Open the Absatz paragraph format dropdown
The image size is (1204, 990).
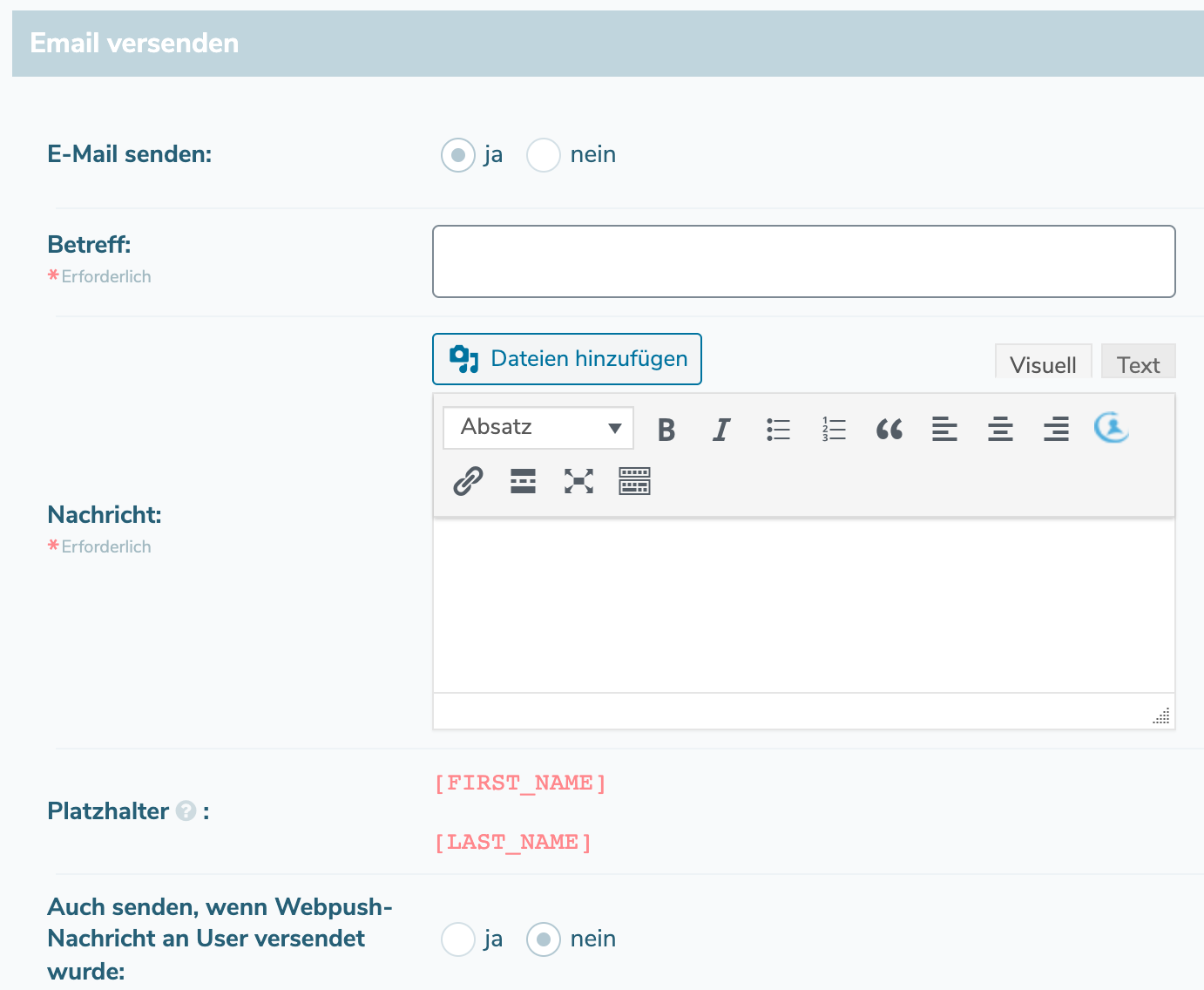pyautogui.click(x=538, y=428)
